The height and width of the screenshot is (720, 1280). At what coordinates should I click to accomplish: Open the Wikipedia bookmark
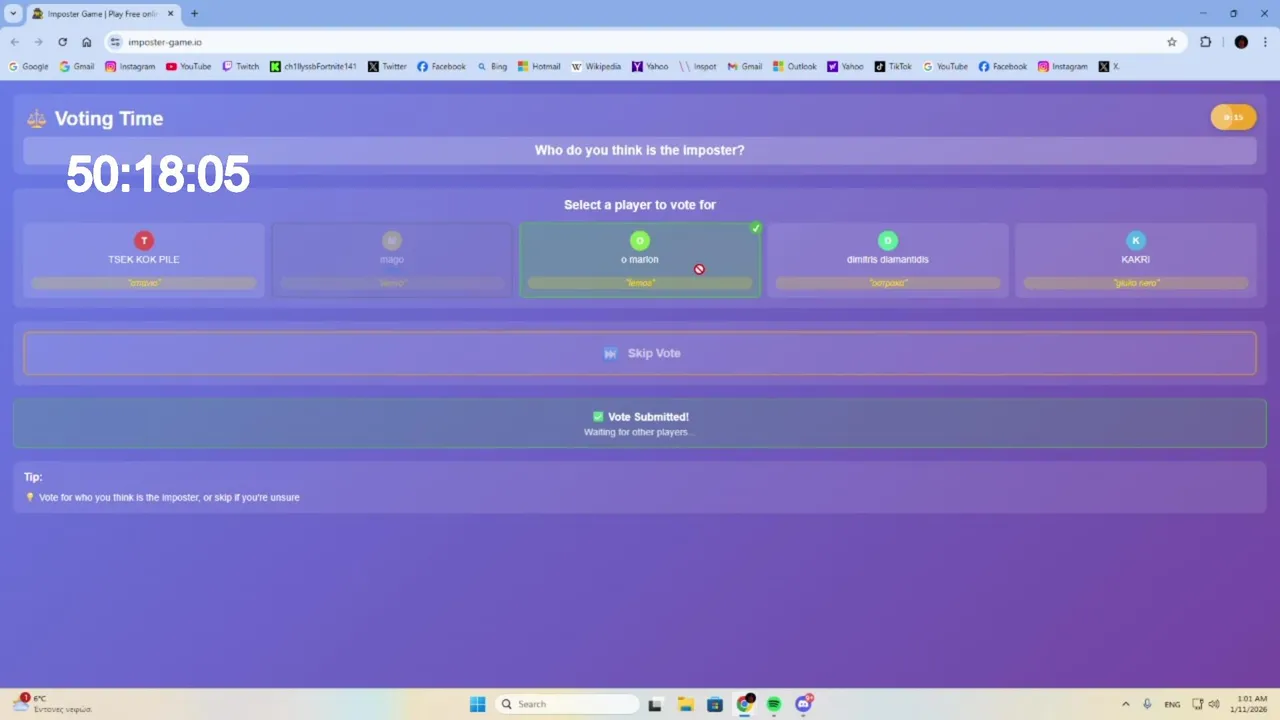click(596, 67)
